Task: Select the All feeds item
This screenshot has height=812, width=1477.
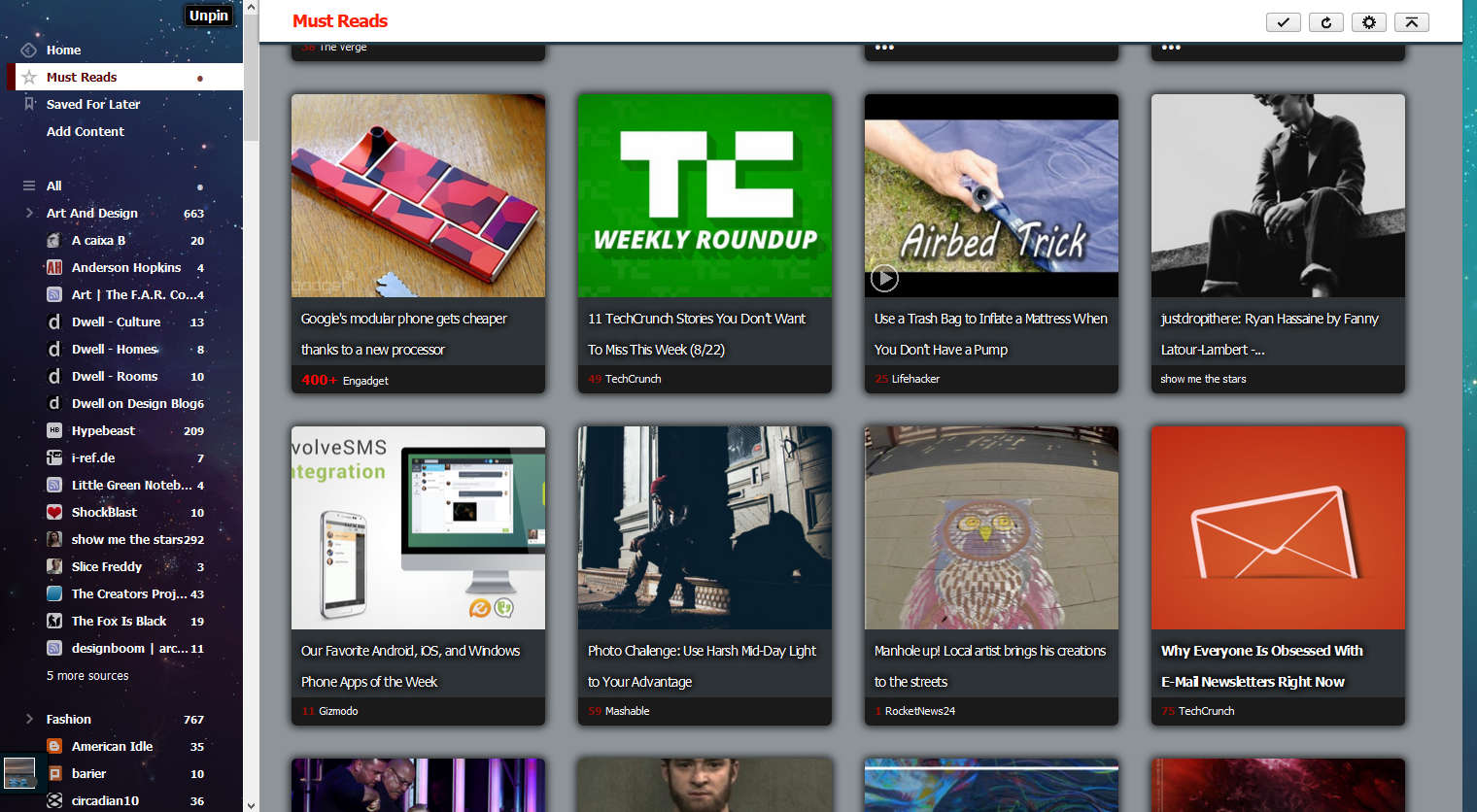Action: pos(54,186)
